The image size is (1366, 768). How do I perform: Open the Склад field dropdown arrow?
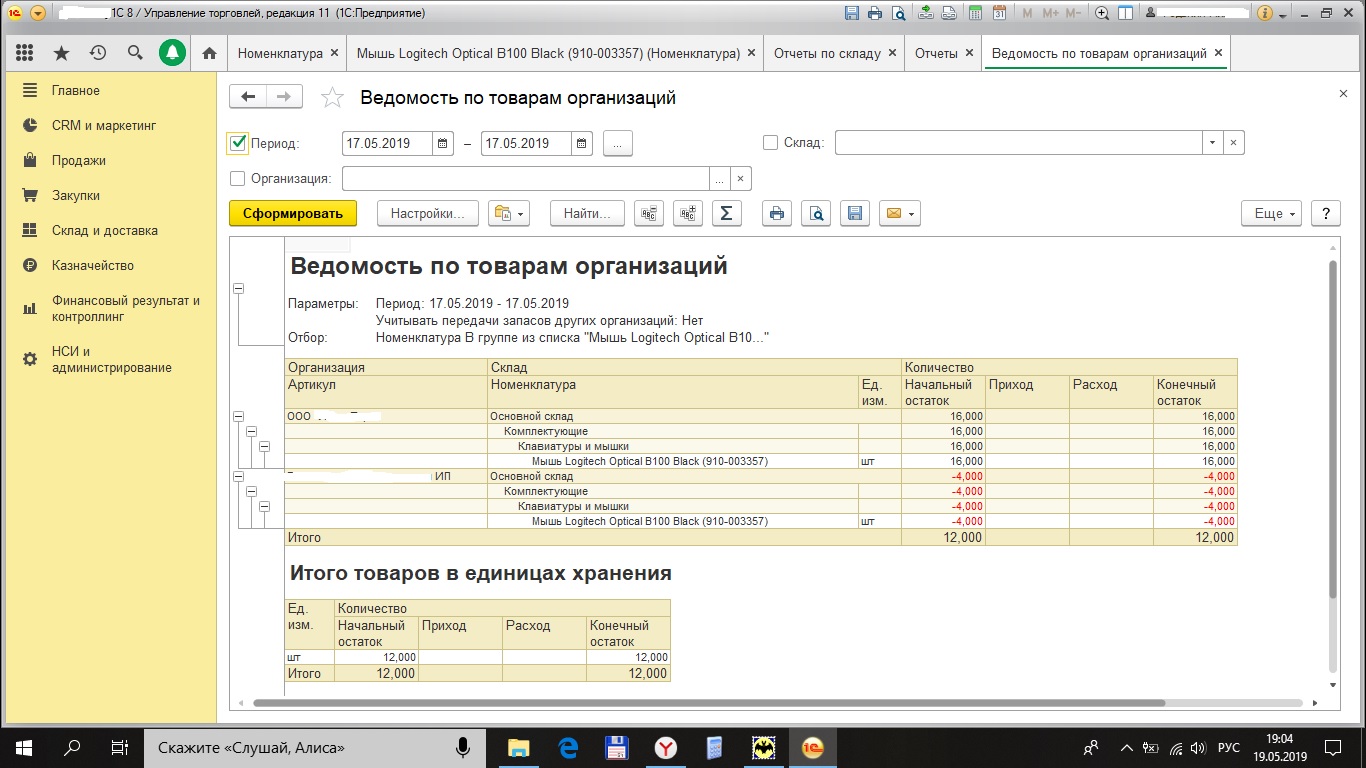[x=1212, y=143]
